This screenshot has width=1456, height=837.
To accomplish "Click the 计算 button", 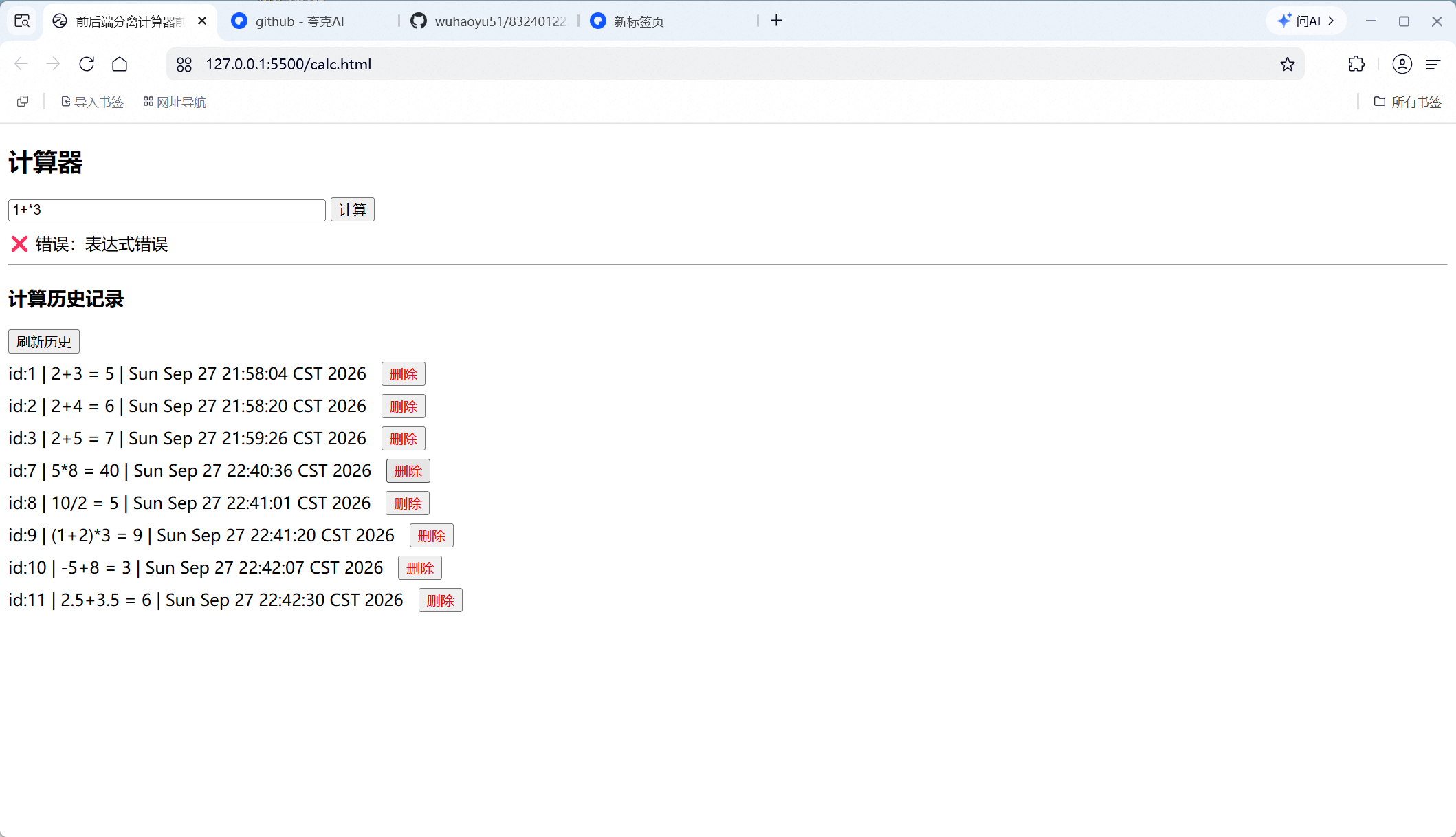I will point(352,210).
